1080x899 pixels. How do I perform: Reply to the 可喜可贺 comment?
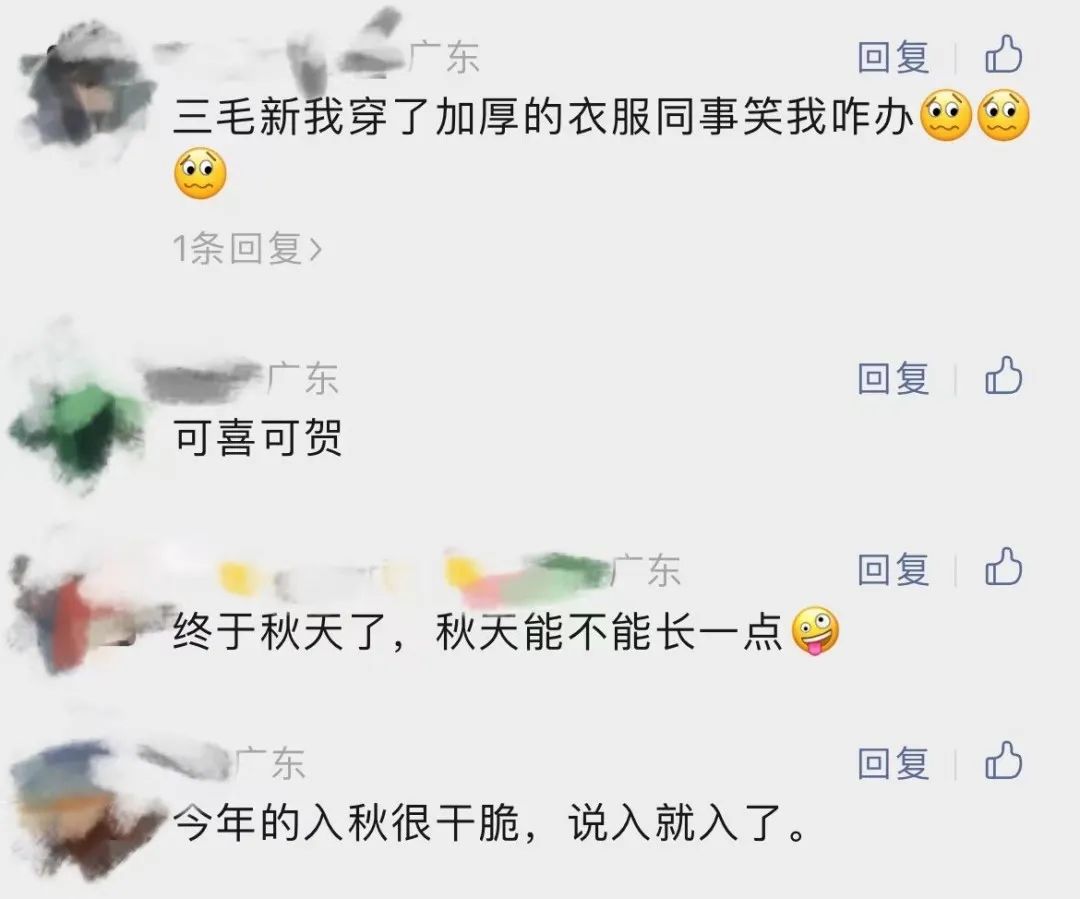tap(893, 378)
